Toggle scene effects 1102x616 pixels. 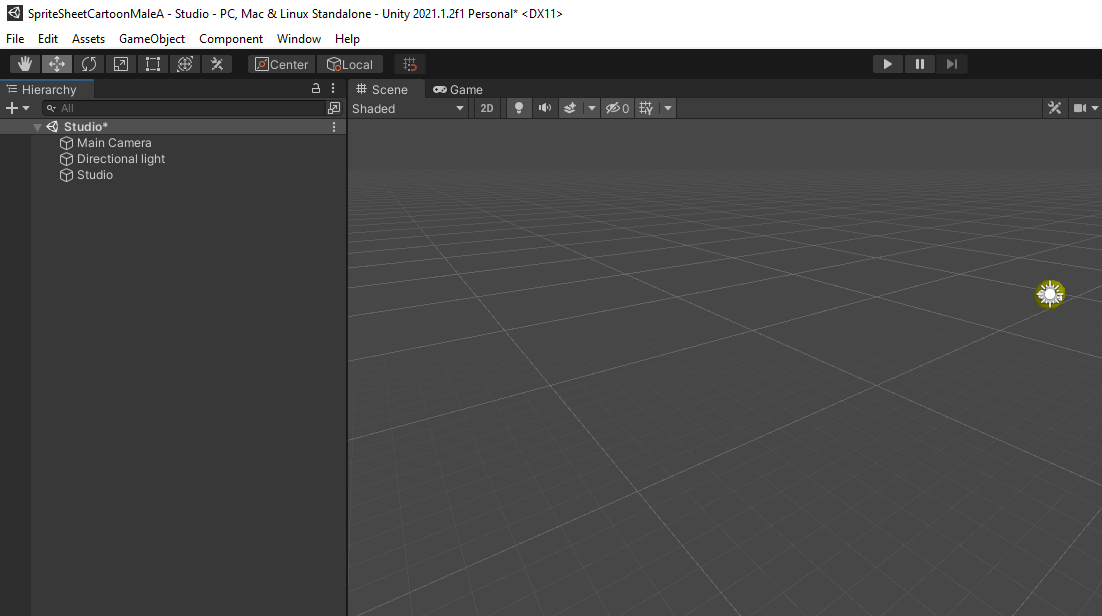click(x=570, y=108)
